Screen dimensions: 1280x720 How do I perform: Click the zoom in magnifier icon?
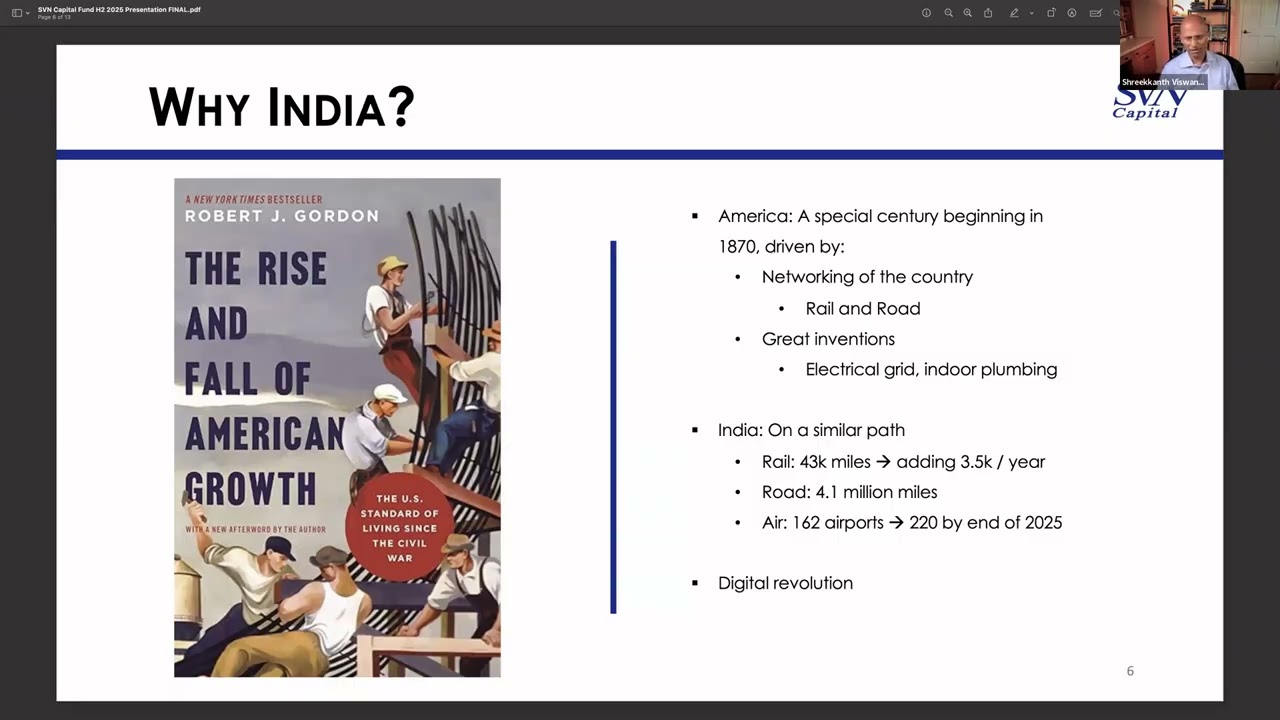(x=967, y=13)
